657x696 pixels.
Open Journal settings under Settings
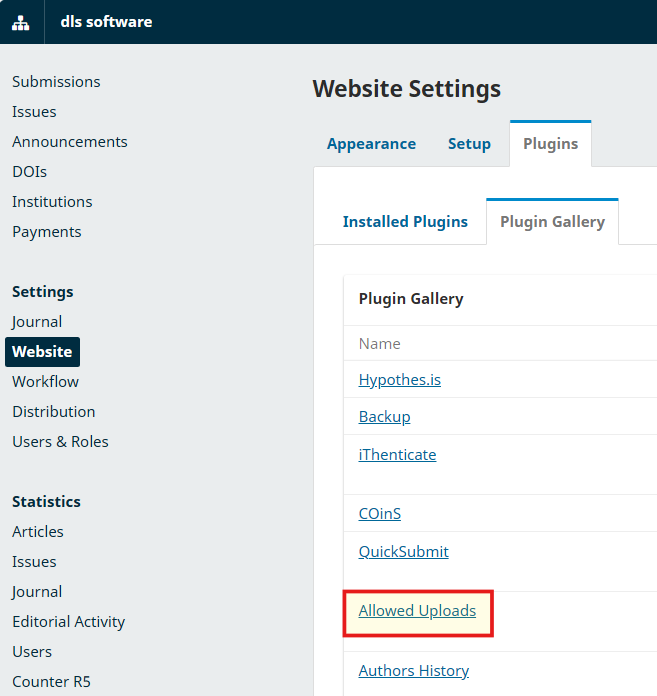(x=37, y=322)
